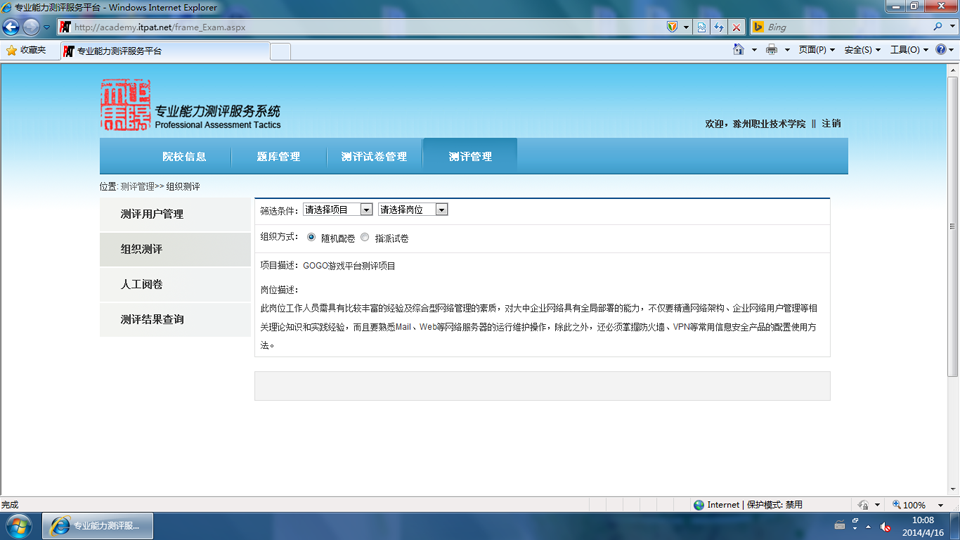Click the 注销 logout link
The width and height of the screenshot is (960, 540).
(831, 124)
